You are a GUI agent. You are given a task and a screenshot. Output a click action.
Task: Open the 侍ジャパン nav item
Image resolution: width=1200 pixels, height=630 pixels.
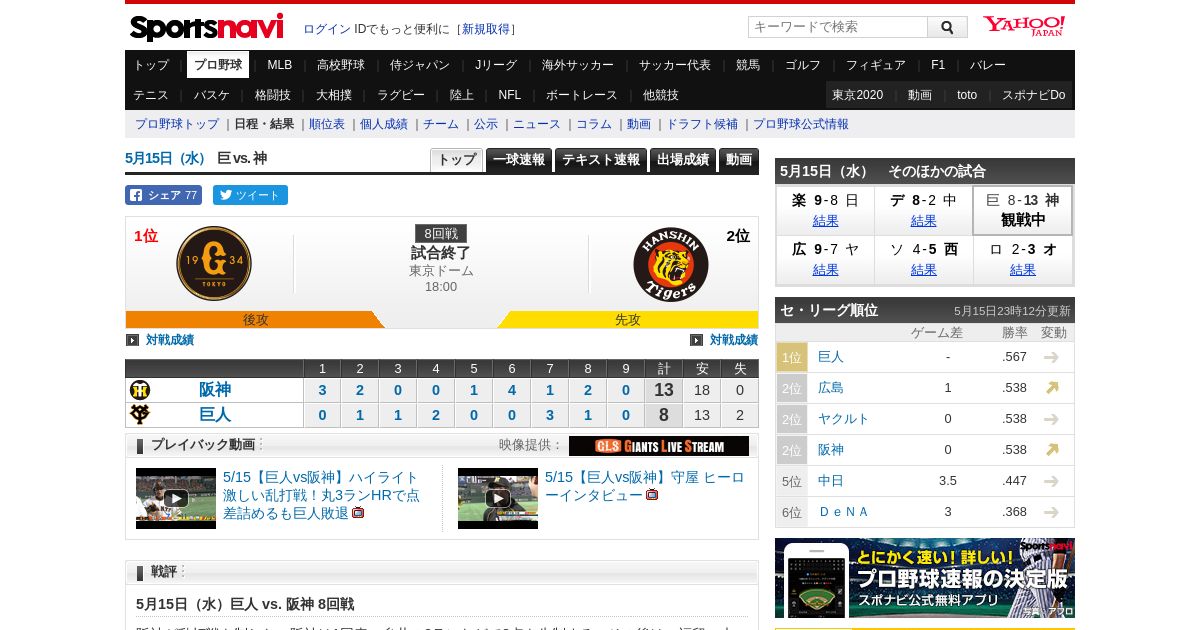[x=420, y=65]
